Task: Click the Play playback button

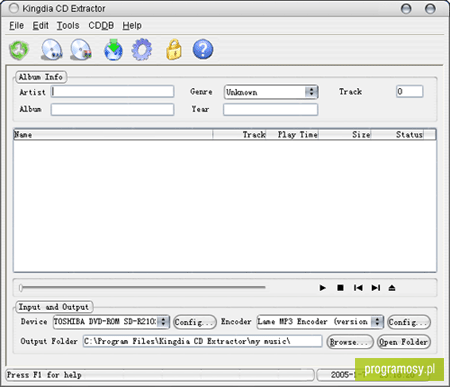Action: (322, 288)
